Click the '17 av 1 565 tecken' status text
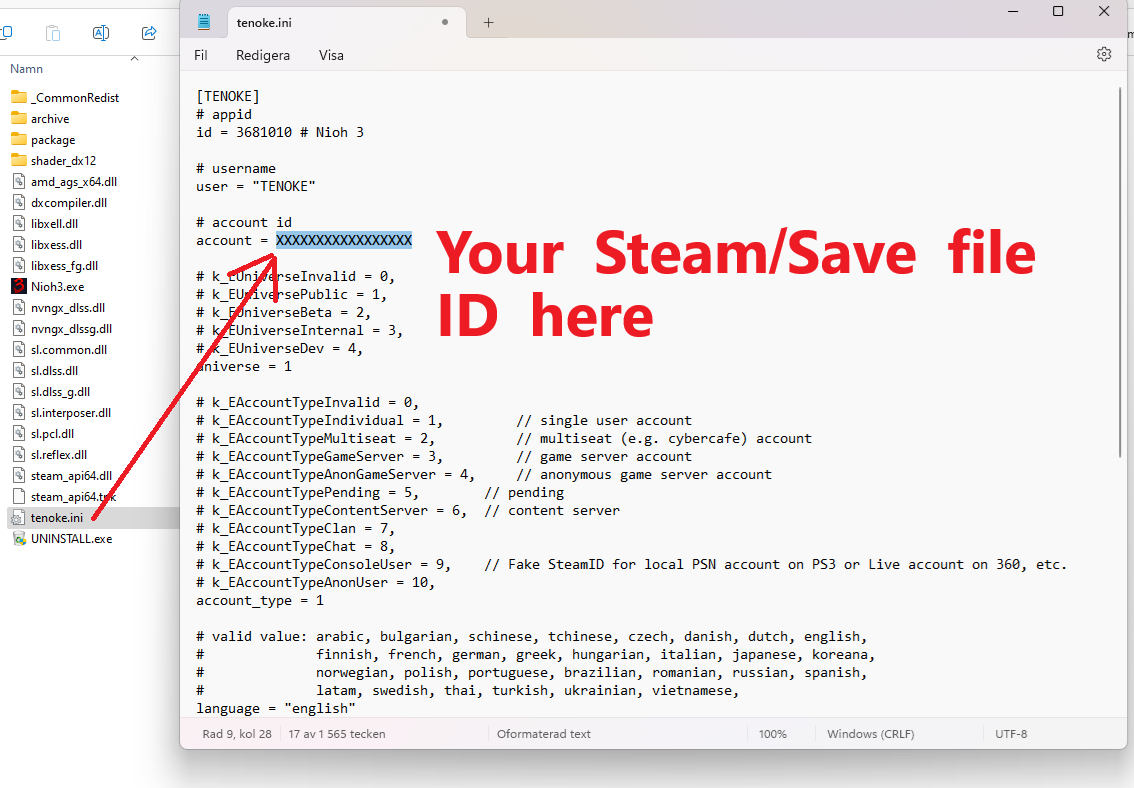 coord(336,734)
